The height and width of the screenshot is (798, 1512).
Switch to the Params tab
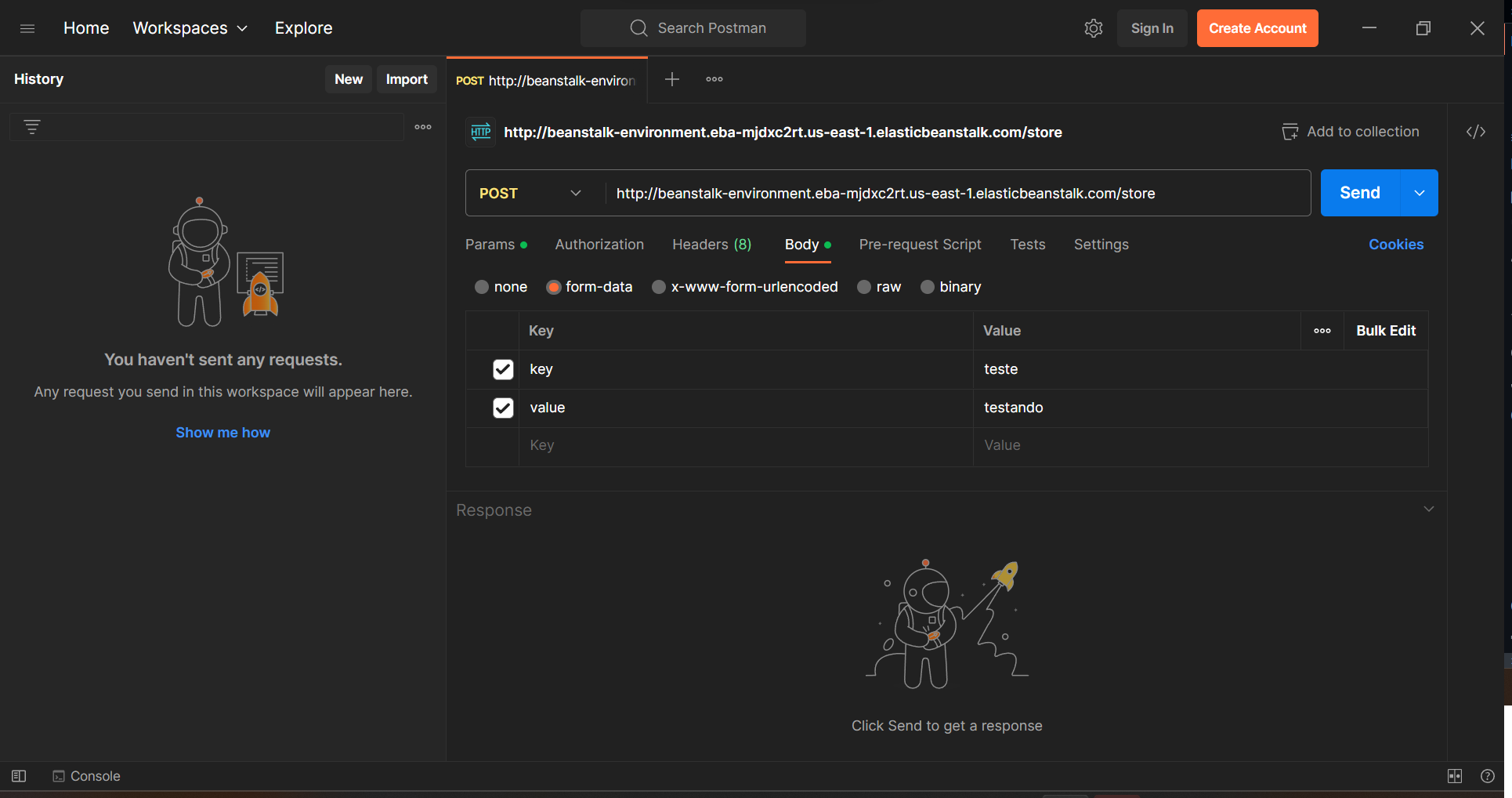click(x=496, y=245)
